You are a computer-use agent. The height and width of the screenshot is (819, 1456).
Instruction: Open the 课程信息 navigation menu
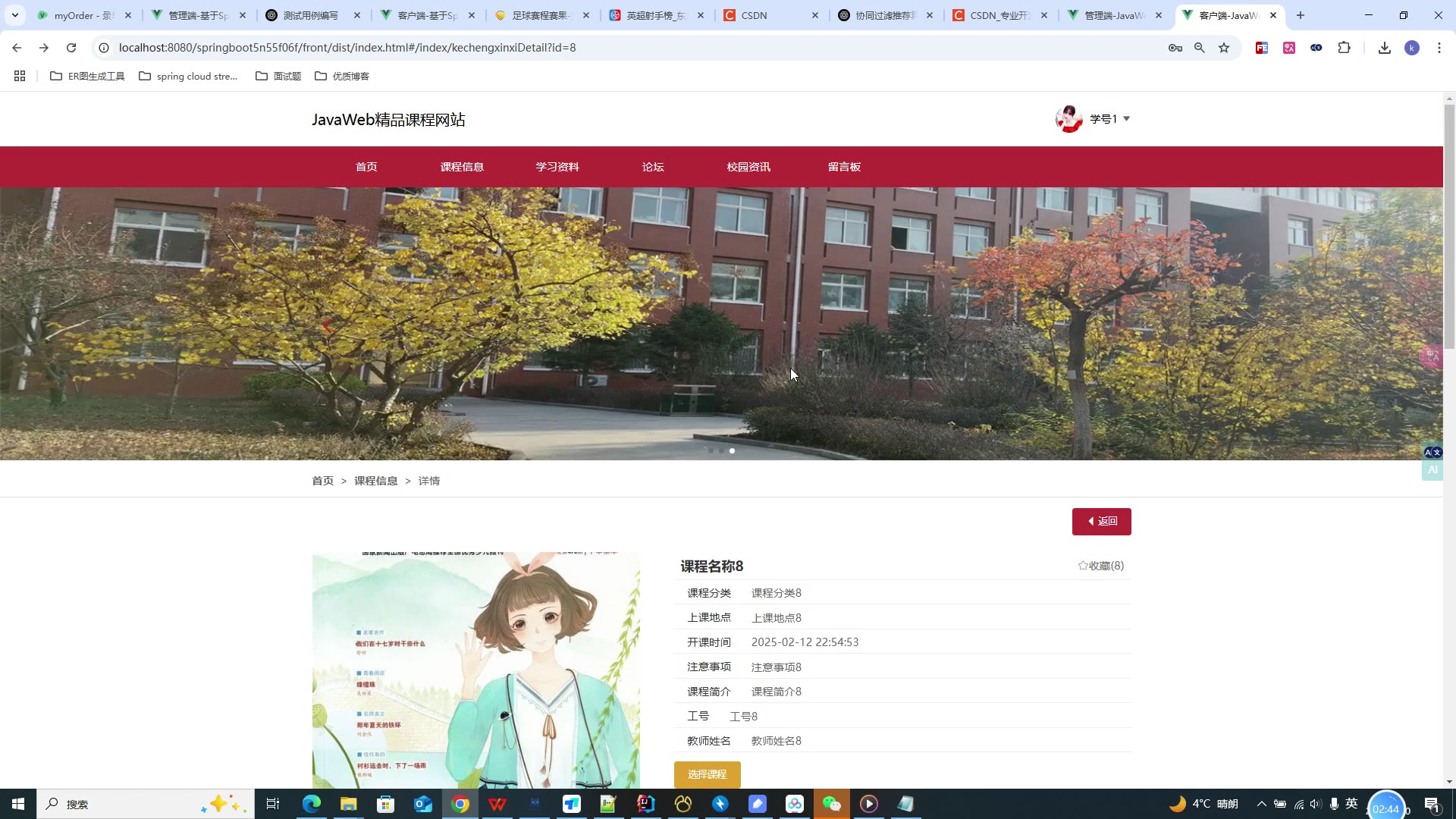tap(461, 167)
